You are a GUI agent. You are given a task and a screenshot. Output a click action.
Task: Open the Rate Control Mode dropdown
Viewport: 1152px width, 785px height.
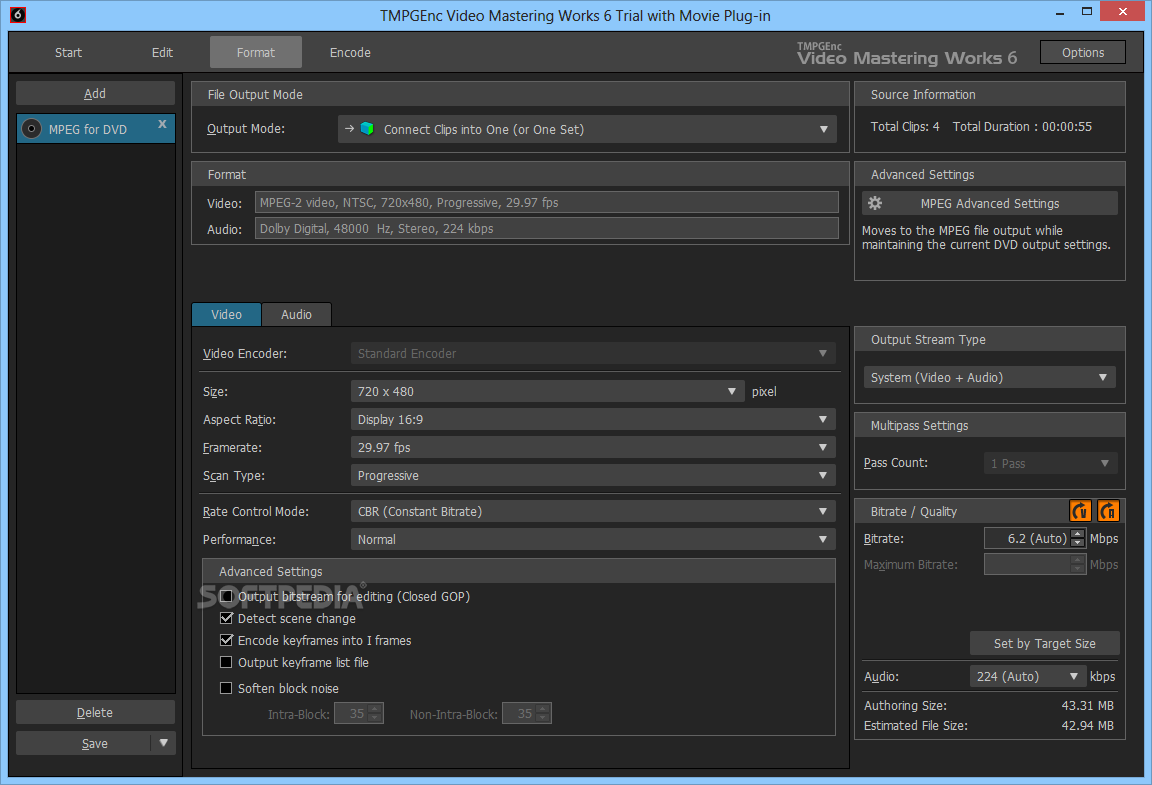(593, 512)
